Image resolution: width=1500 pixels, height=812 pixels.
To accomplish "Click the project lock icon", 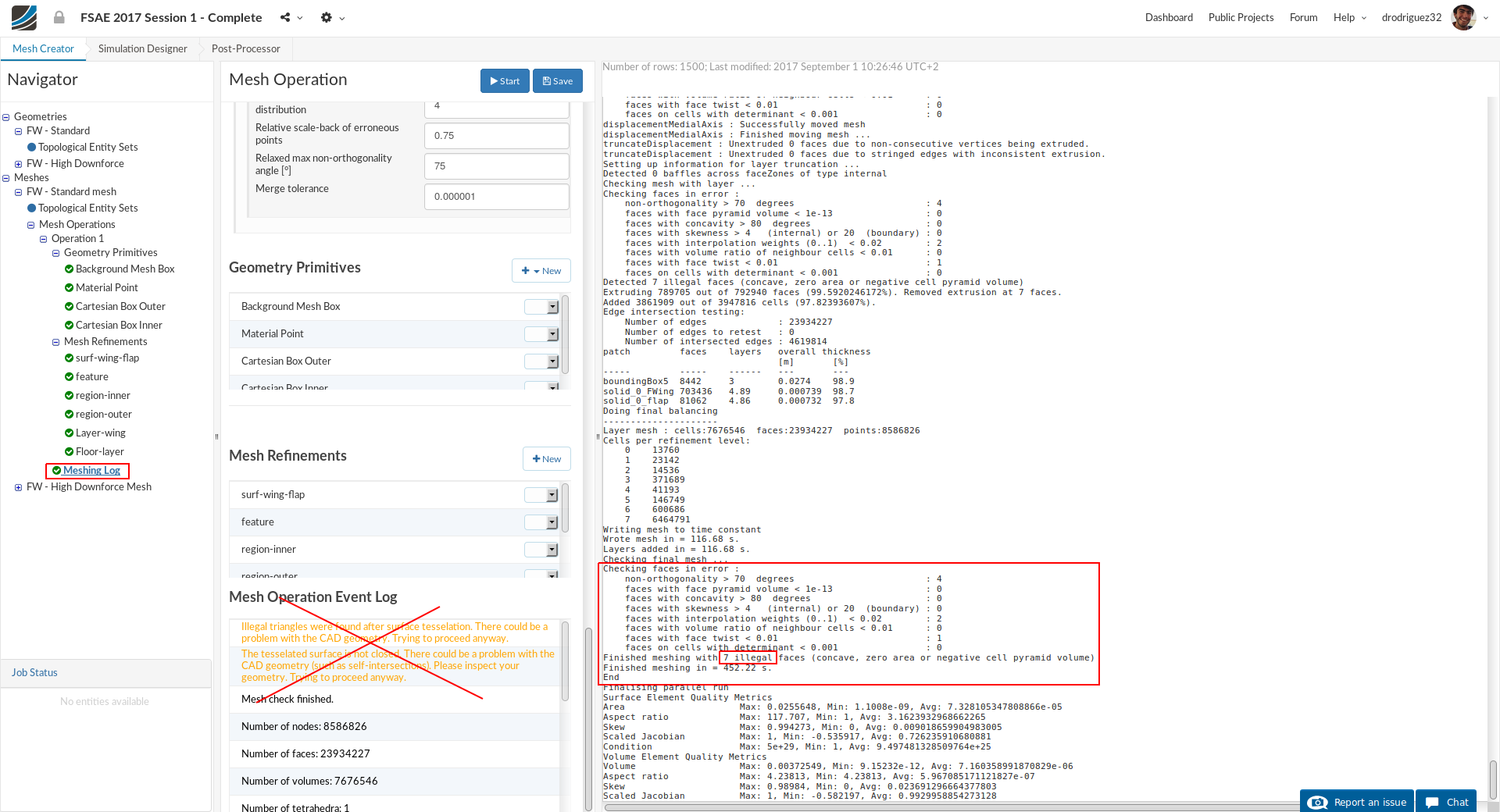I will 59,17.
